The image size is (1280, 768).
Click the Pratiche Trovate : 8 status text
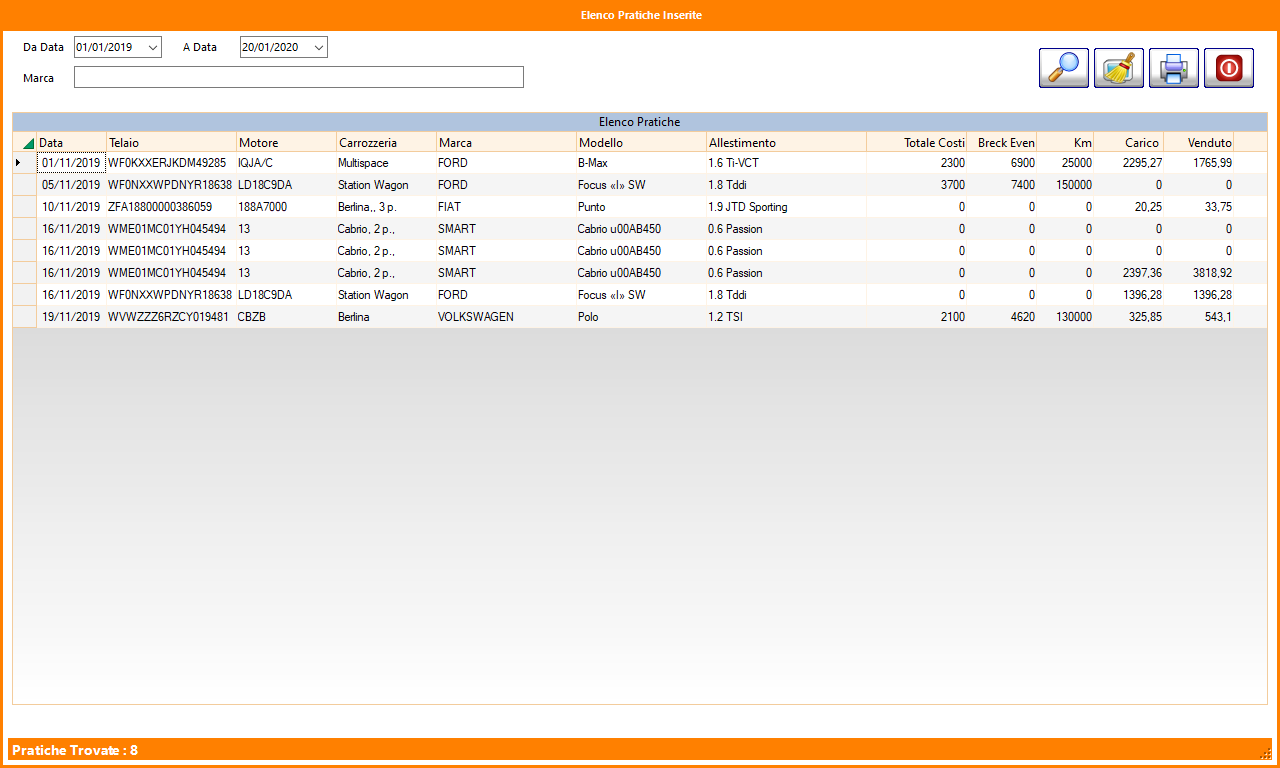(x=75, y=750)
